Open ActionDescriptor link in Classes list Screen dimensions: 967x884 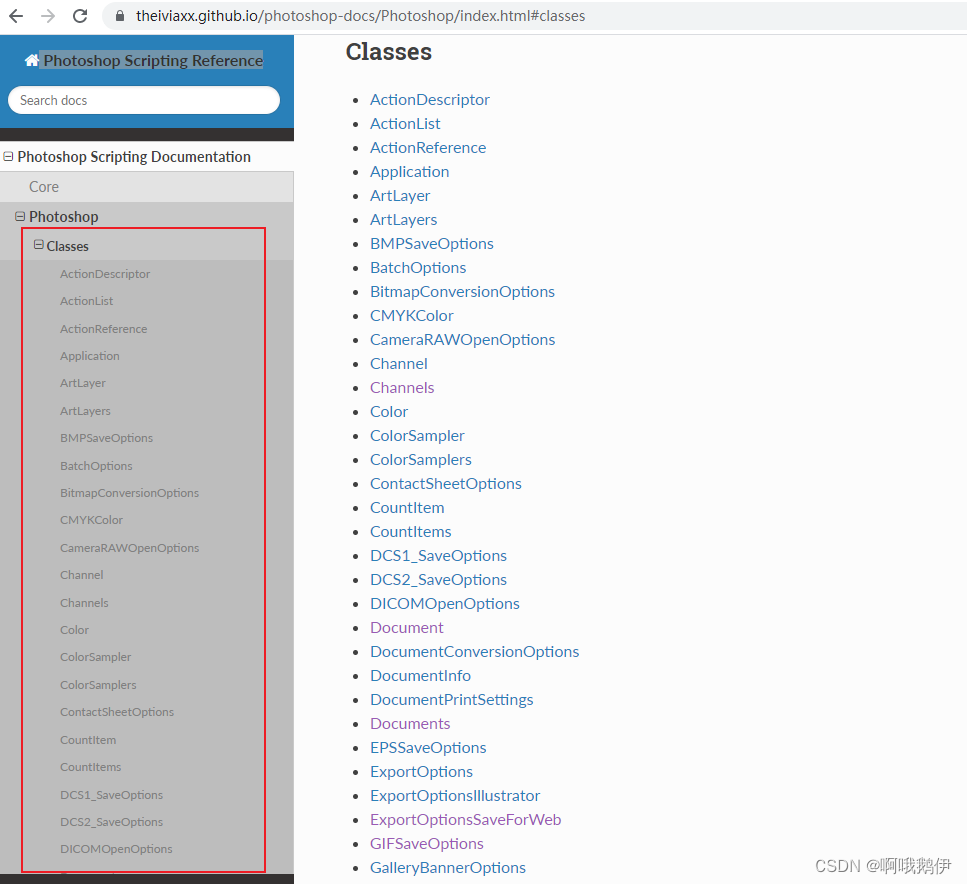430,99
